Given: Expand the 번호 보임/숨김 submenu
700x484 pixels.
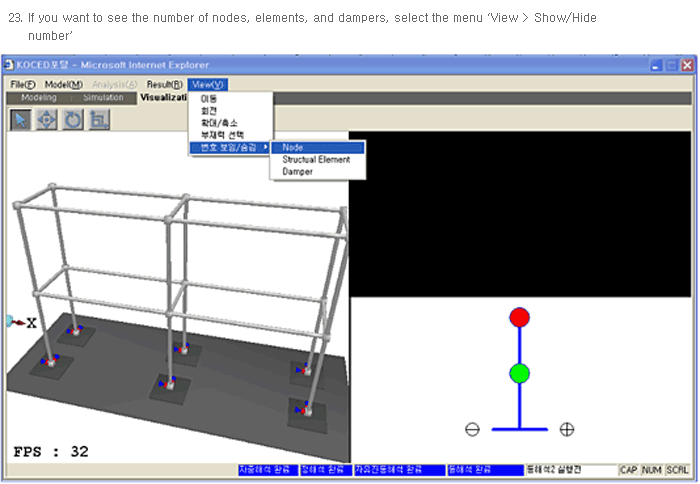Looking at the screenshot, I should tap(229, 147).
